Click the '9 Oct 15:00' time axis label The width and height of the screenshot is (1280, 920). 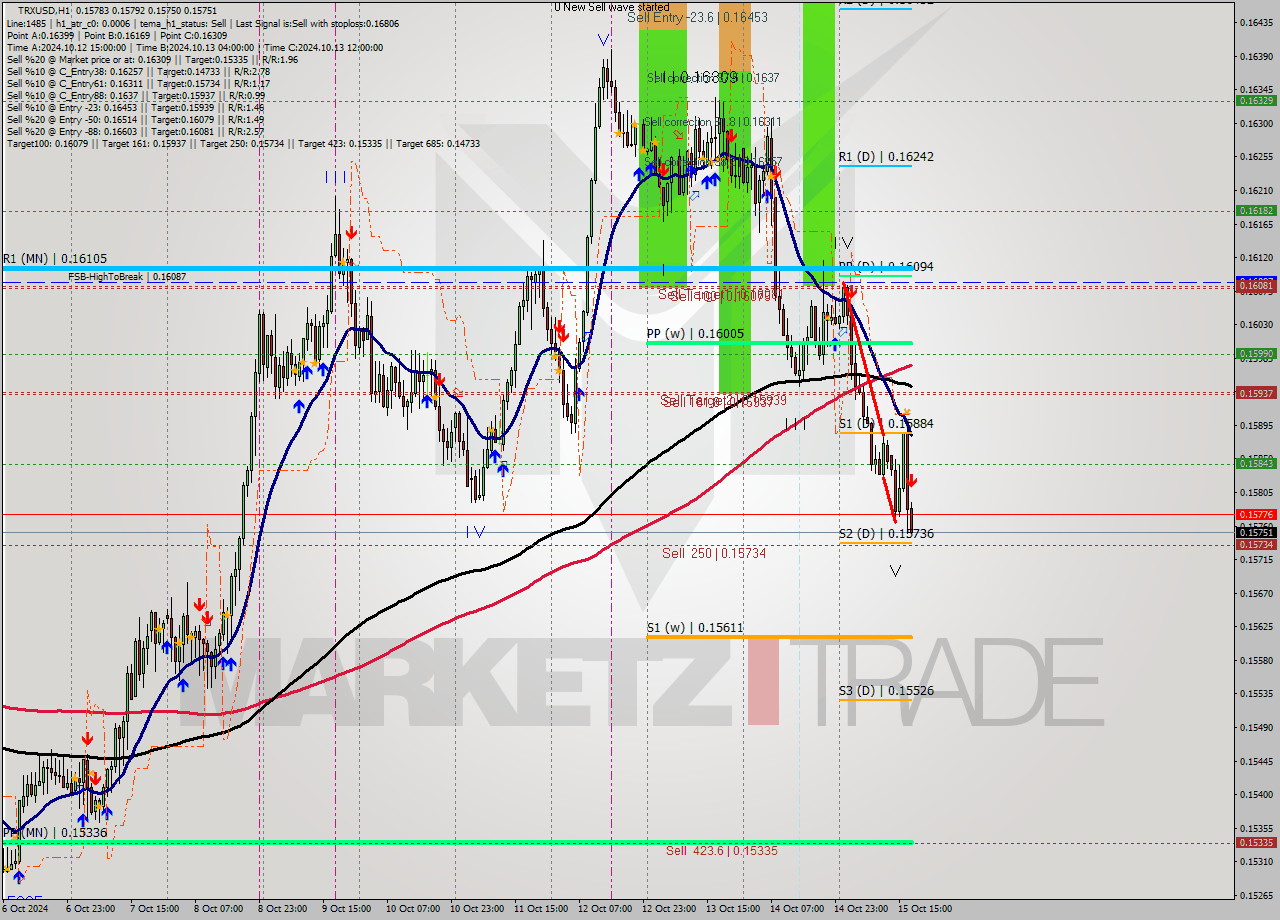345,909
